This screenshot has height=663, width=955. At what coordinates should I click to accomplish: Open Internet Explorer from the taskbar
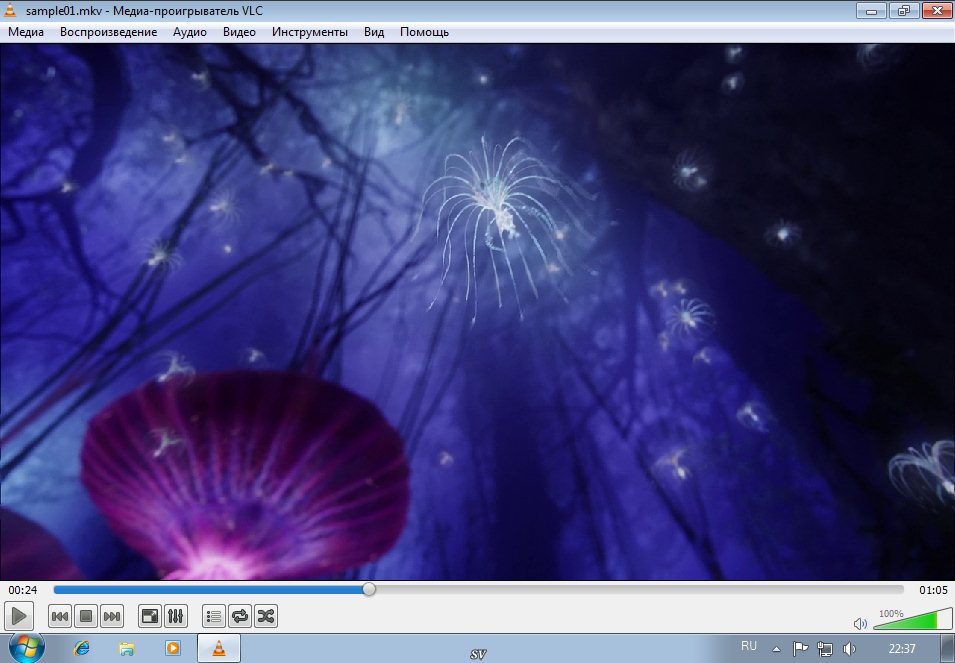click(82, 648)
